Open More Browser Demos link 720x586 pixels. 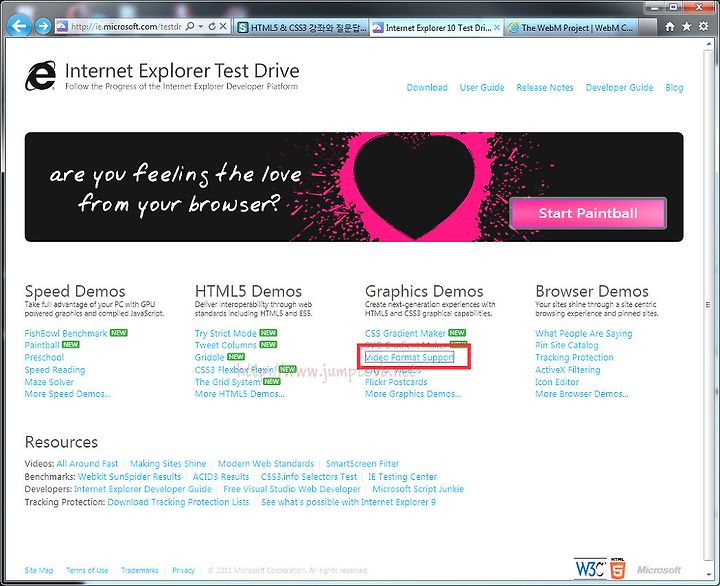point(582,394)
